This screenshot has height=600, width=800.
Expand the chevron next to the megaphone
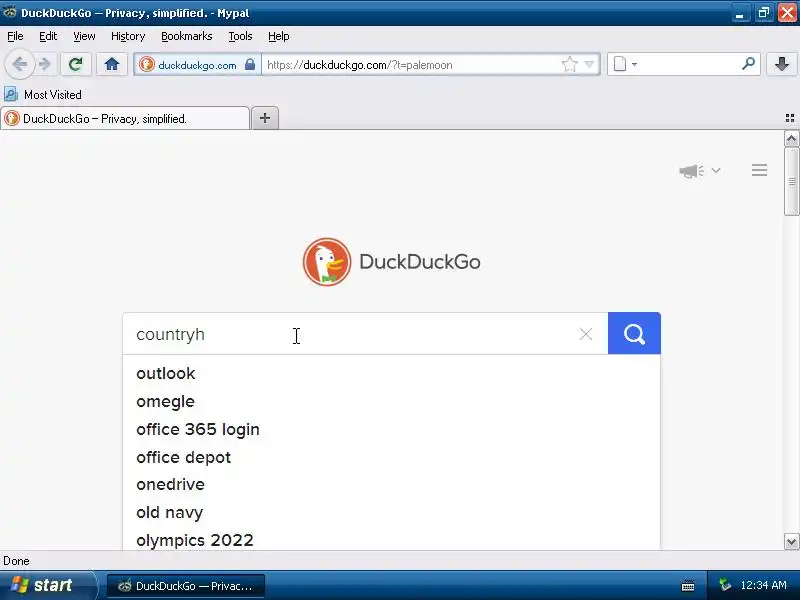click(x=716, y=170)
